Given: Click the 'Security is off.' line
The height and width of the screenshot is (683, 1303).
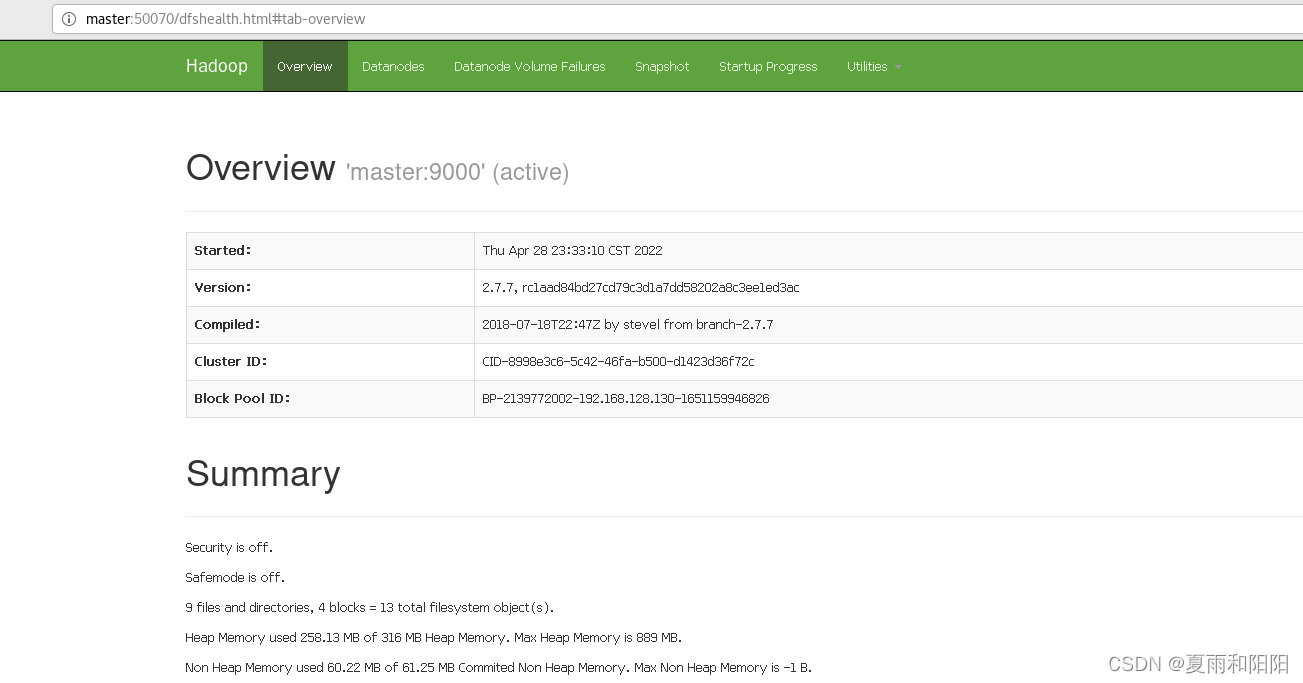Looking at the screenshot, I should [x=229, y=548].
